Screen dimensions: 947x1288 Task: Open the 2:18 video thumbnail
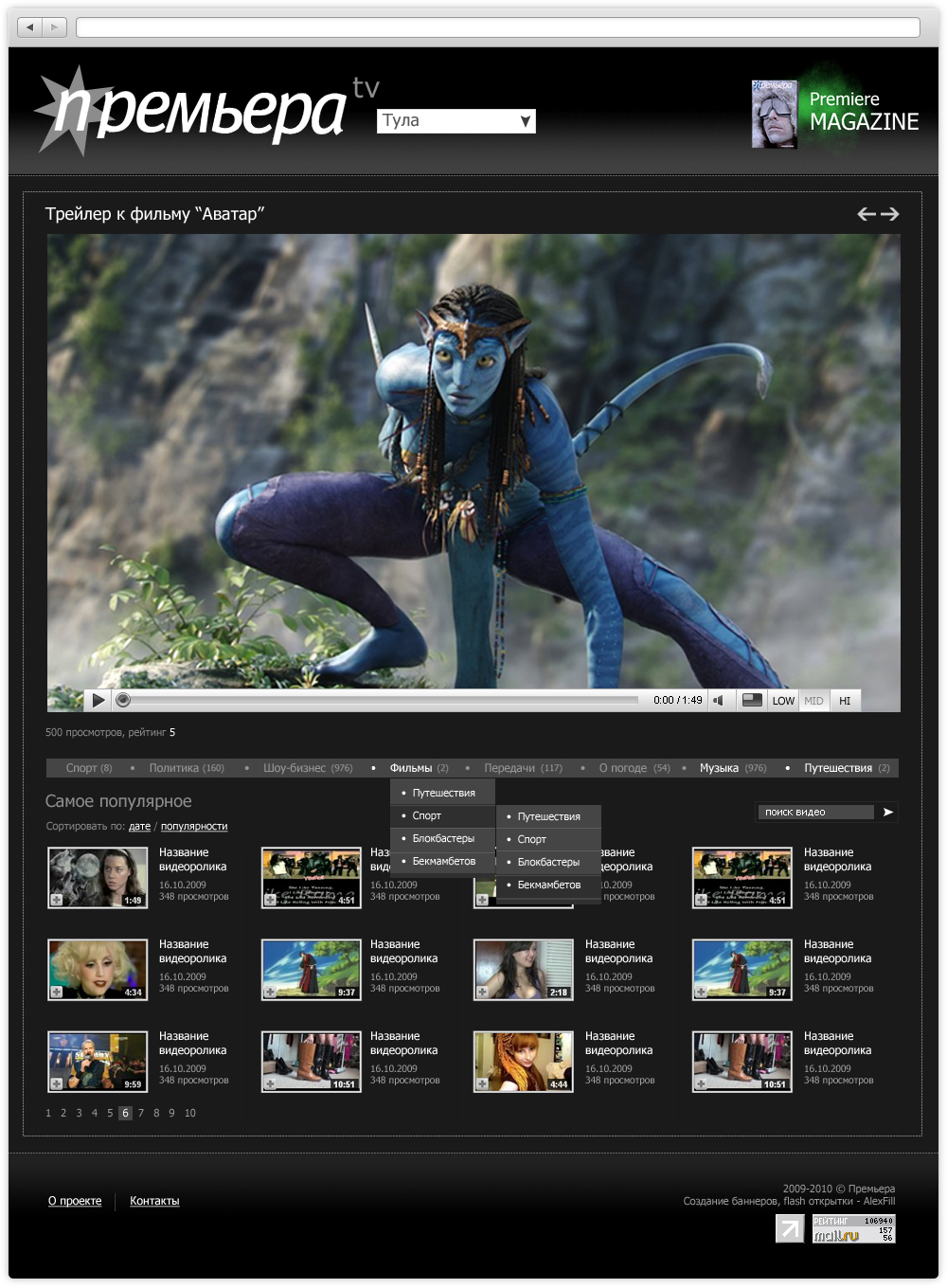coord(523,969)
